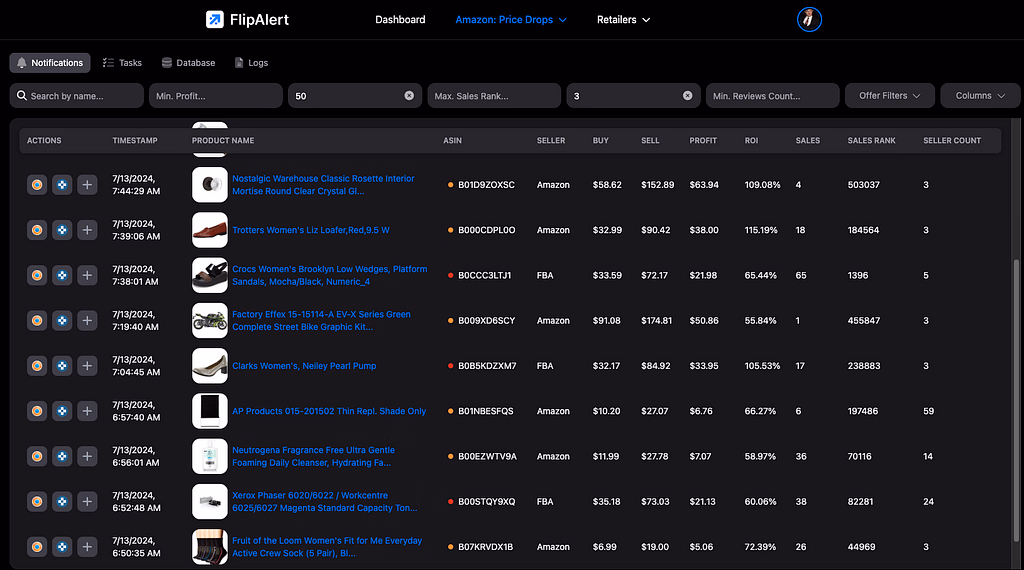1024x570 pixels.
Task: Click the plus icon for Clarks Women's row
Action: (87, 366)
